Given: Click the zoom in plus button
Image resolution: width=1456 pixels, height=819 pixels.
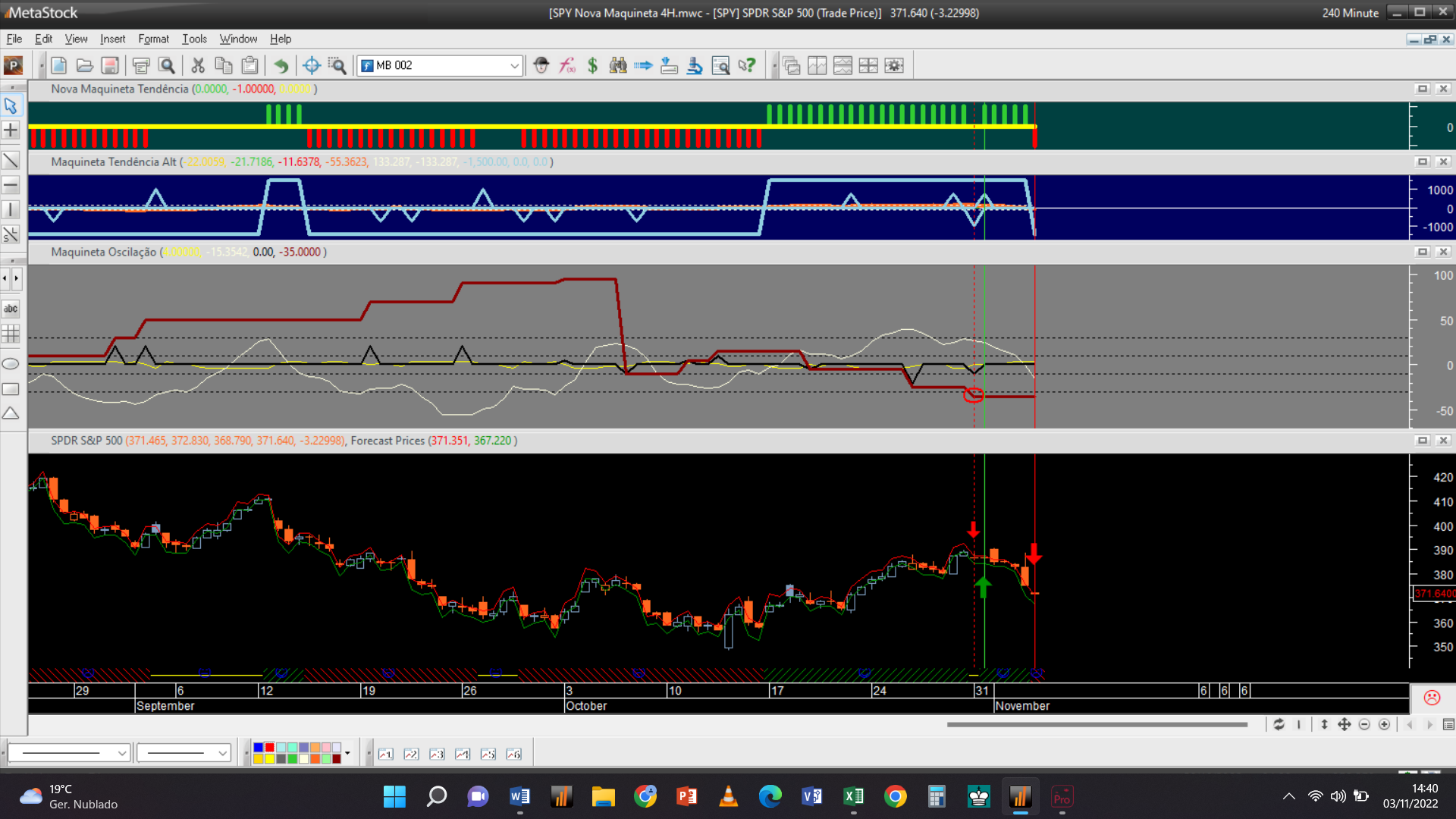Looking at the screenshot, I should (1384, 725).
